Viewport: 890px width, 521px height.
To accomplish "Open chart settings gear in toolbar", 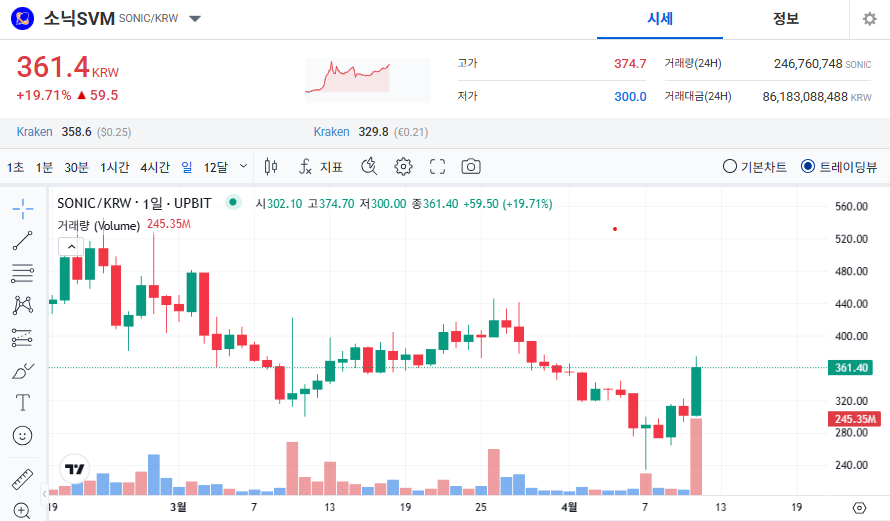I will click(x=403, y=167).
